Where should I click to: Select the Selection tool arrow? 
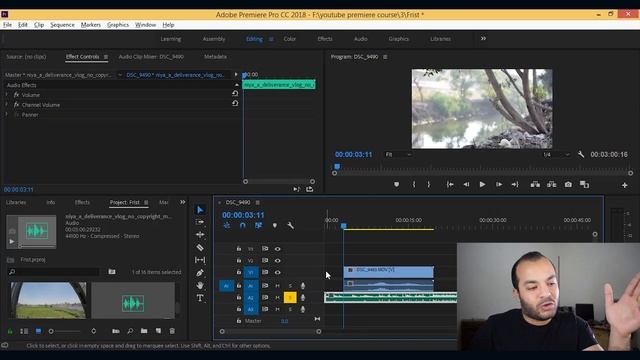point(200,210)
